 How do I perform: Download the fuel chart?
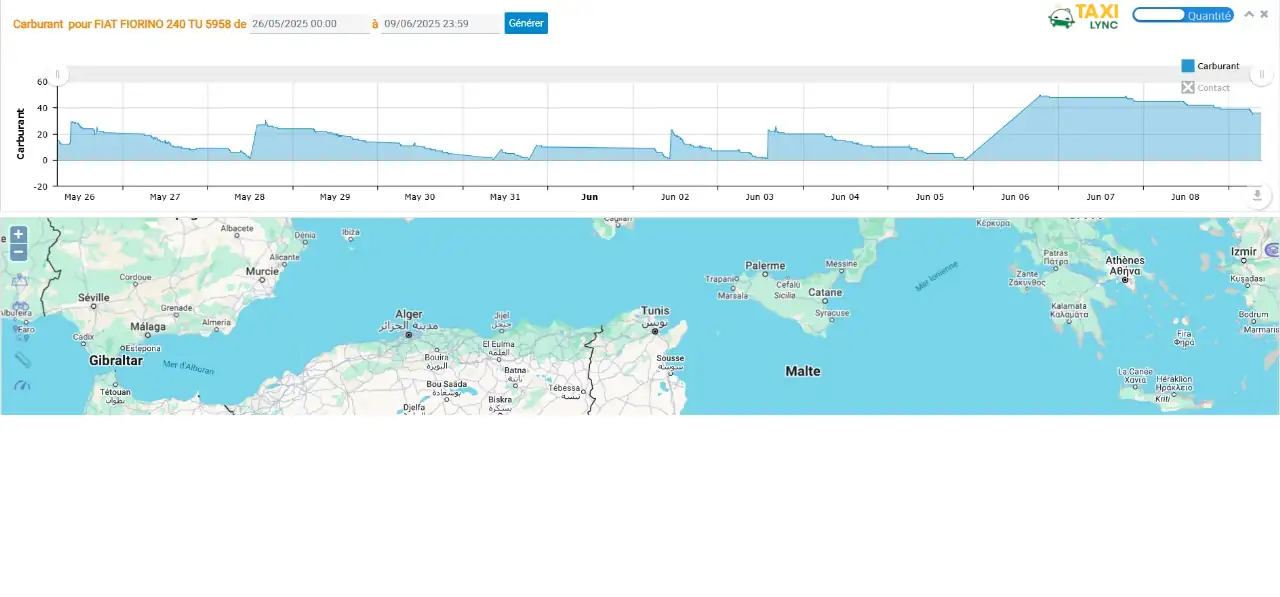[1258, 195]
